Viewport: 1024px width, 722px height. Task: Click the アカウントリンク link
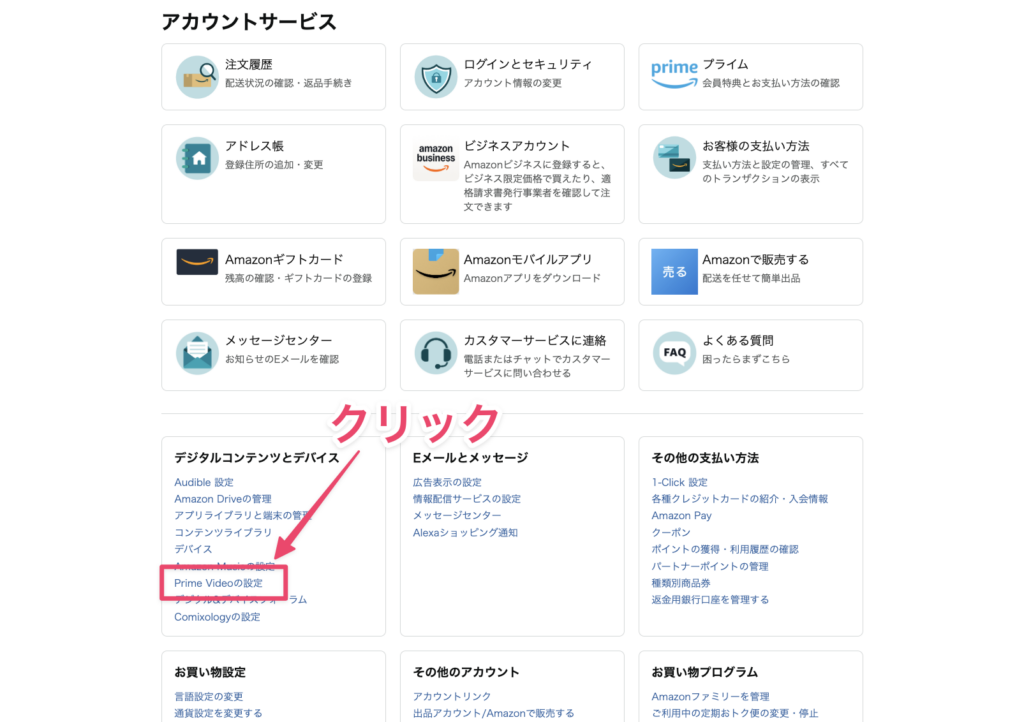point(452,697)
